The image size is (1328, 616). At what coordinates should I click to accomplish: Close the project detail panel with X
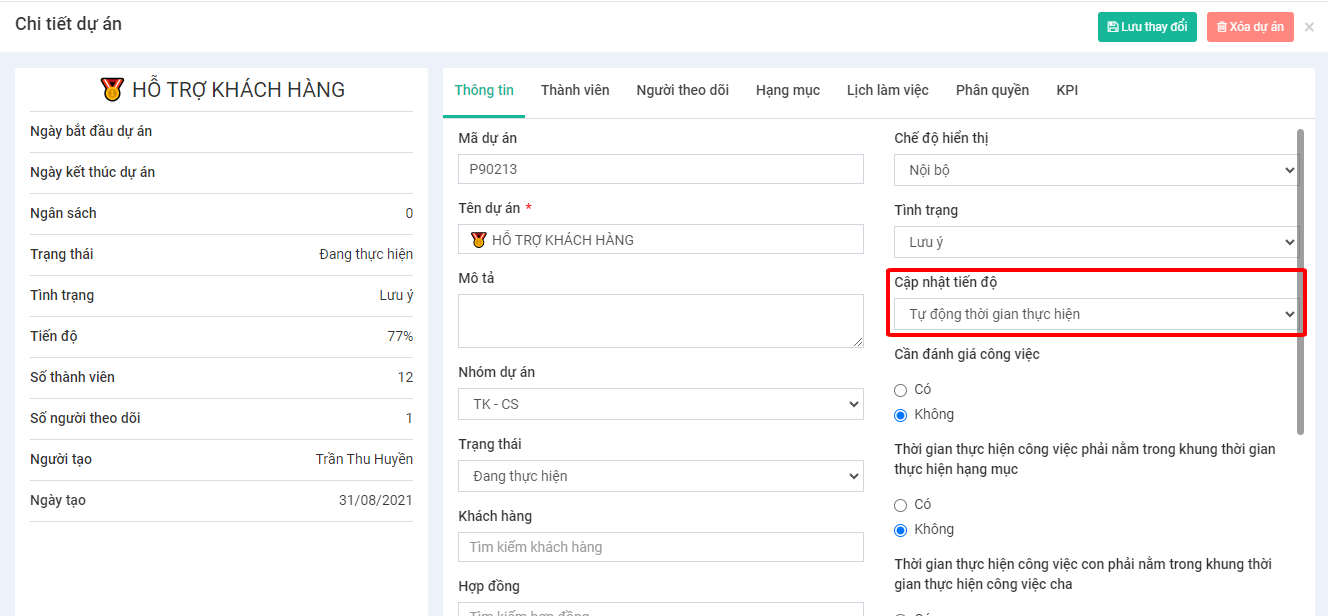[x=1309, y=27]
